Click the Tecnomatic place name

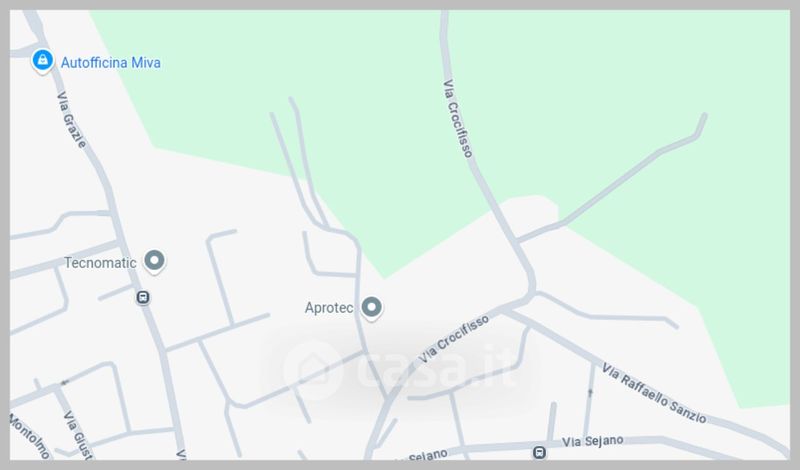100,263
